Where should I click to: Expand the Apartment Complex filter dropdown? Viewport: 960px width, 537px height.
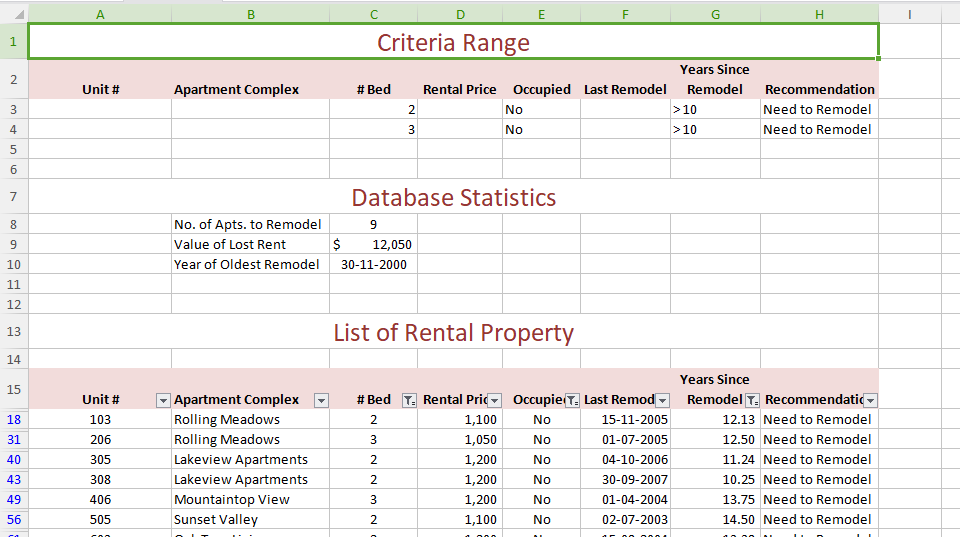(321, 400)
